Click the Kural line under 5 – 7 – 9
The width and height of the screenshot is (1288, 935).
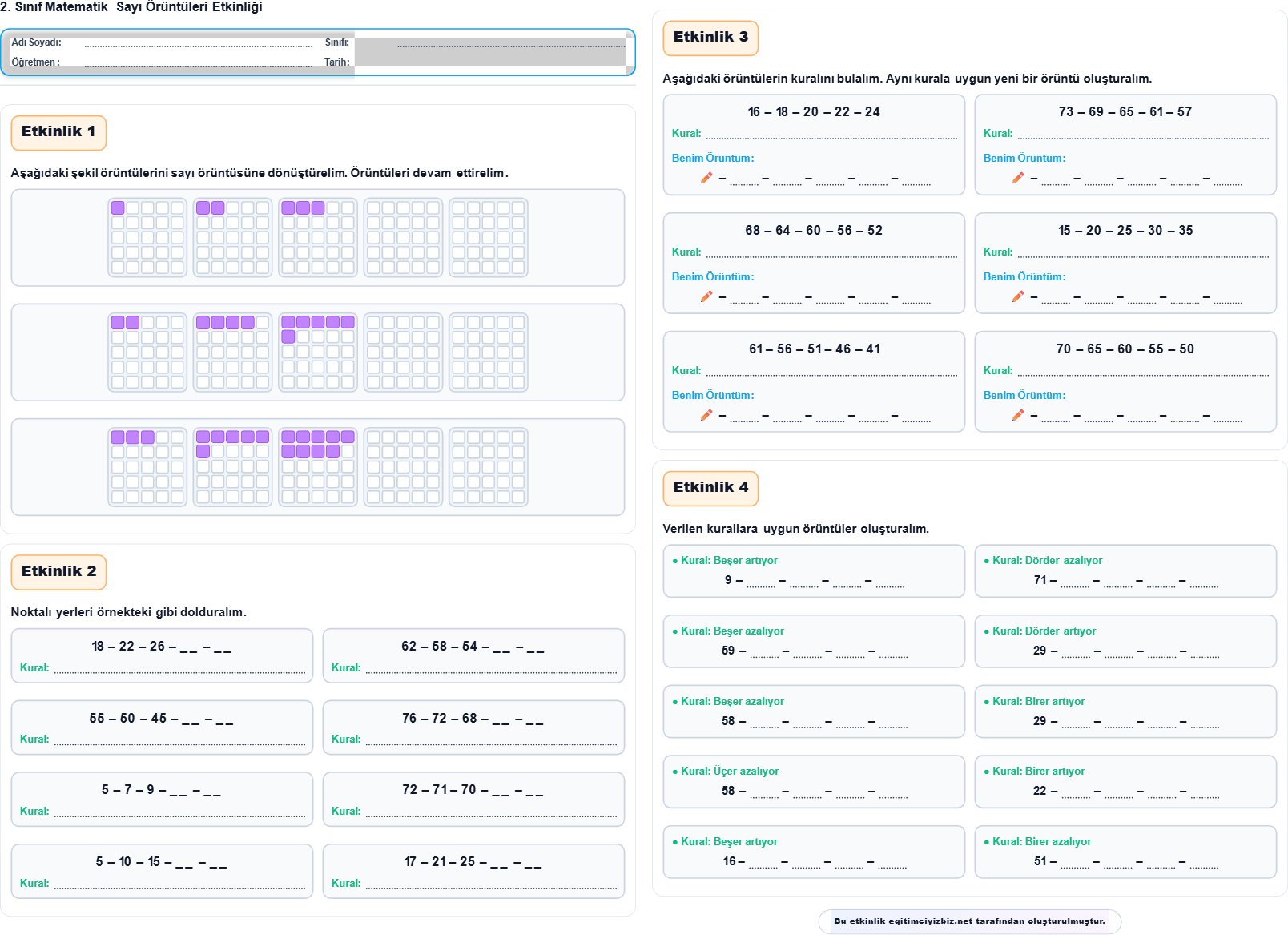pyautogui.click(x=179, y=812)
